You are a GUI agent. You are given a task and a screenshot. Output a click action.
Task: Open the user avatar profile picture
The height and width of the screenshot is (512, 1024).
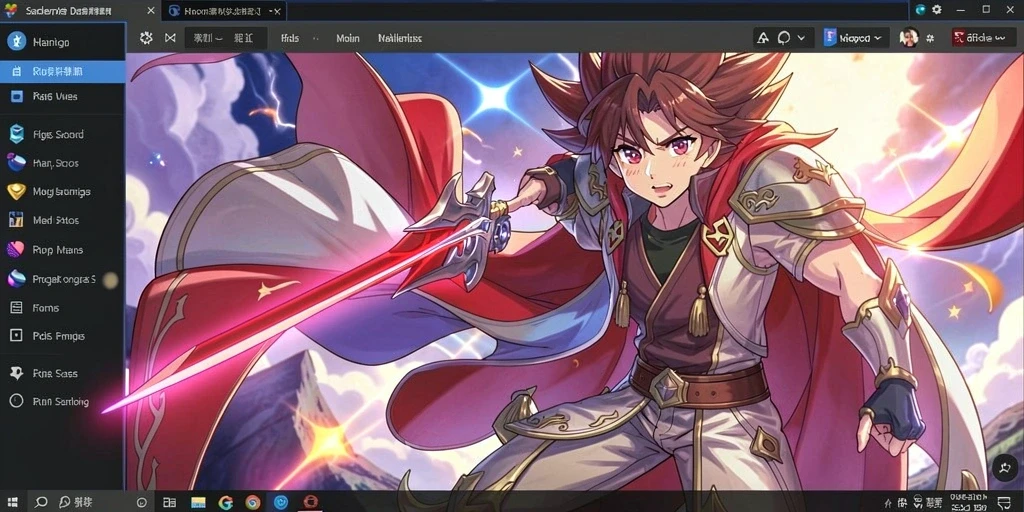[x=908, y=38]
